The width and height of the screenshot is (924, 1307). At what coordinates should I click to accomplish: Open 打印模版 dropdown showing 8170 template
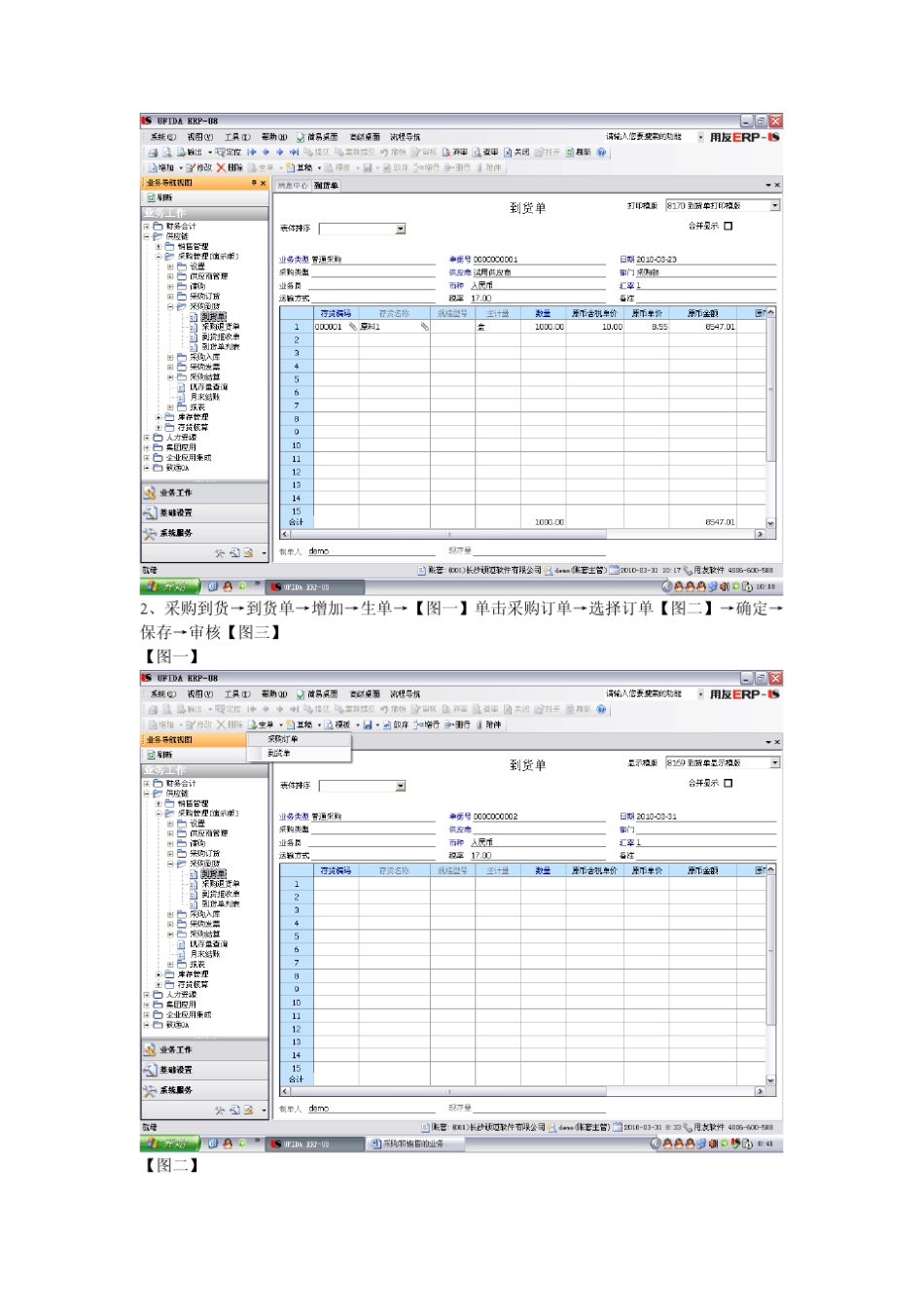[775, 206]
